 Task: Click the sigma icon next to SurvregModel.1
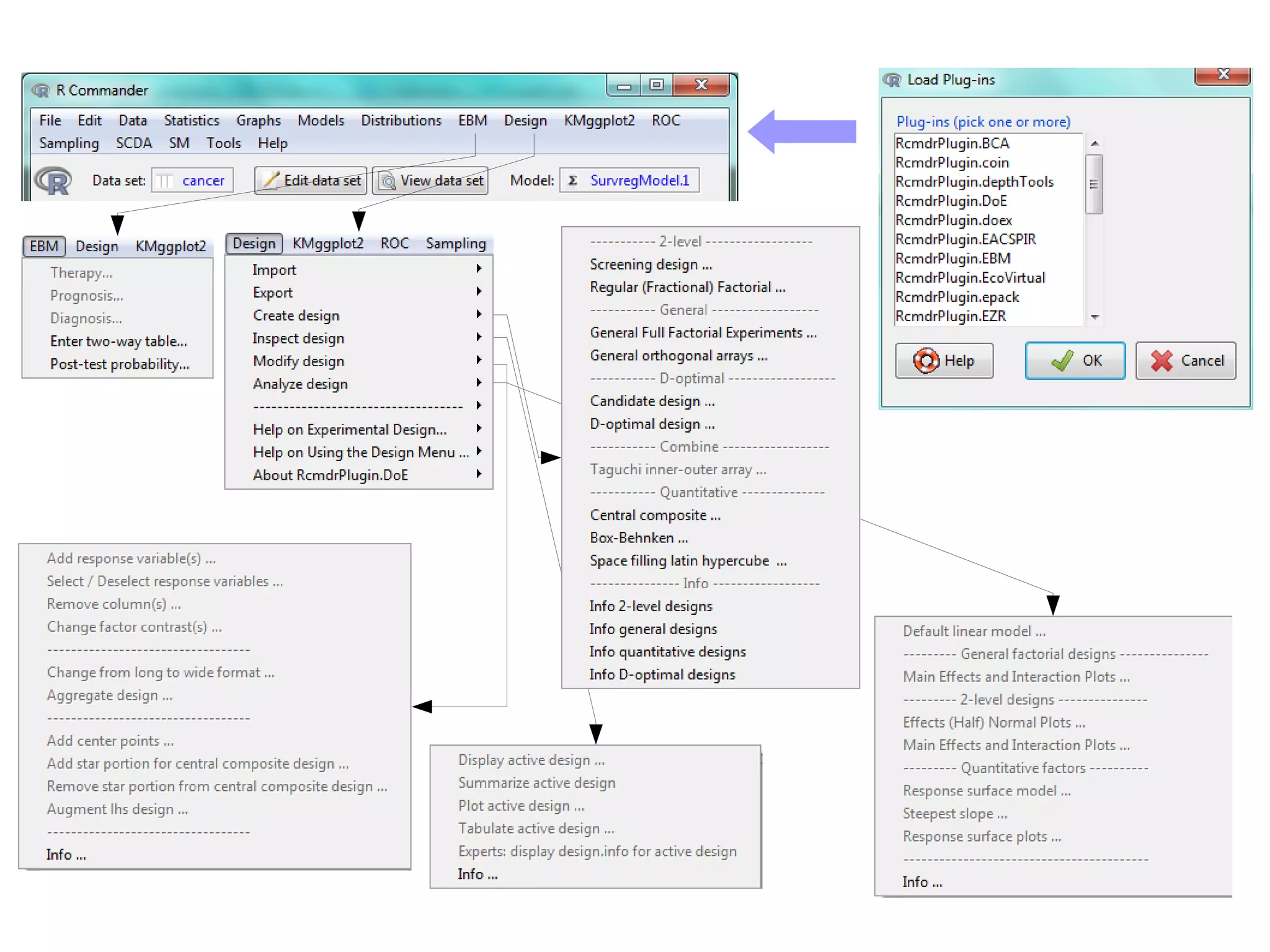point(573,180)
